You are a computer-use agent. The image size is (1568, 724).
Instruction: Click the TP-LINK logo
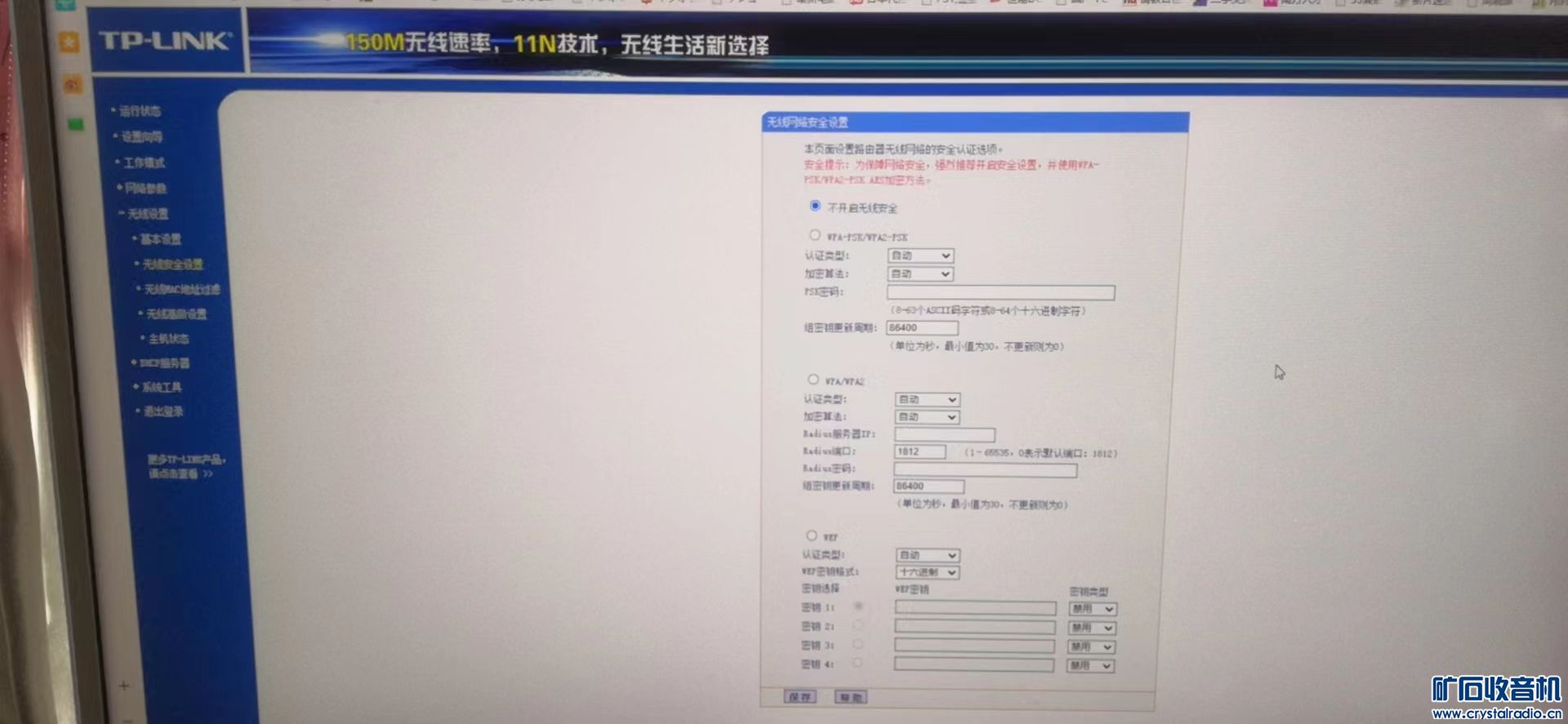point(166,41)
